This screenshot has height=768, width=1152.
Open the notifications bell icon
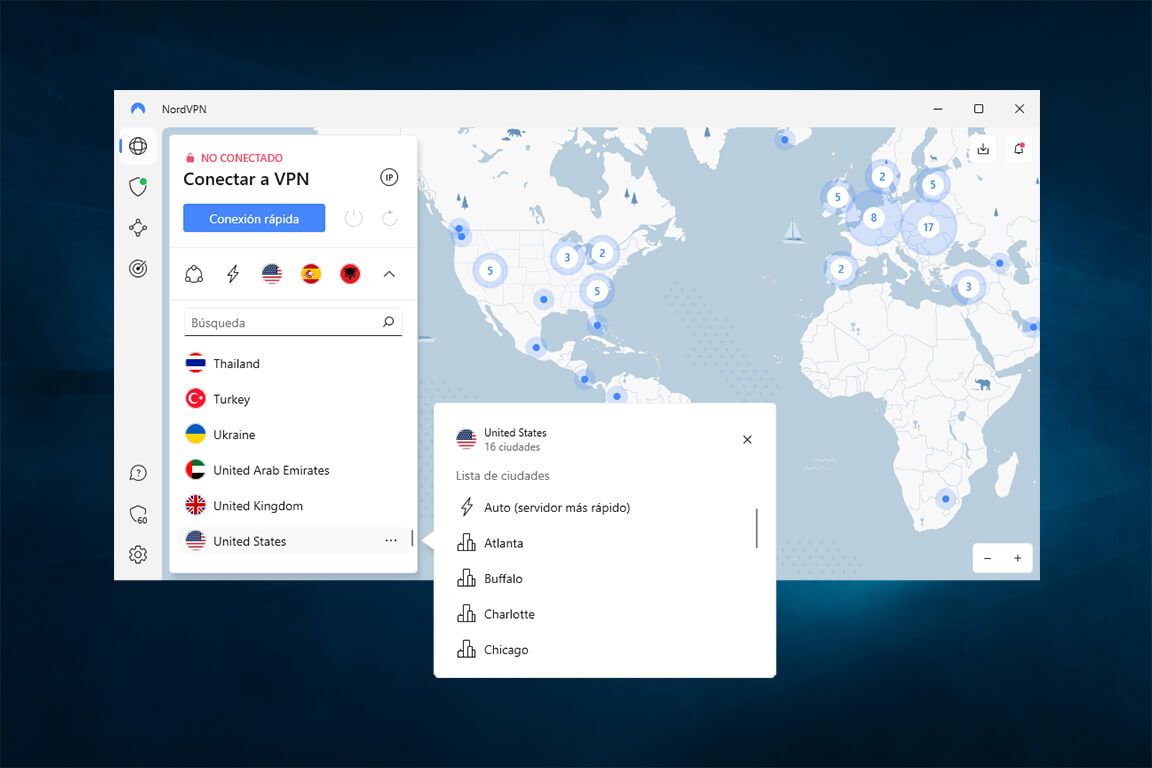coord(1019,149)
